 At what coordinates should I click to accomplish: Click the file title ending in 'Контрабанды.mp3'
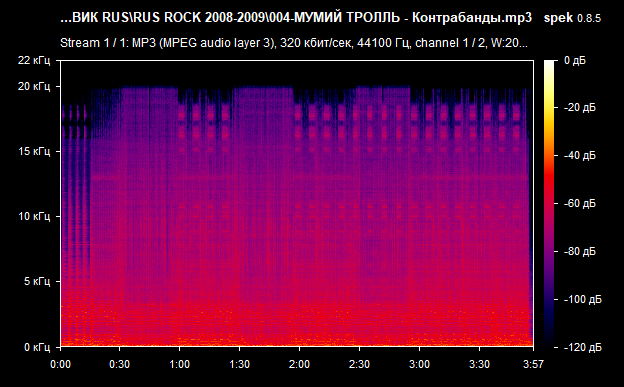[x=296, y=18]
